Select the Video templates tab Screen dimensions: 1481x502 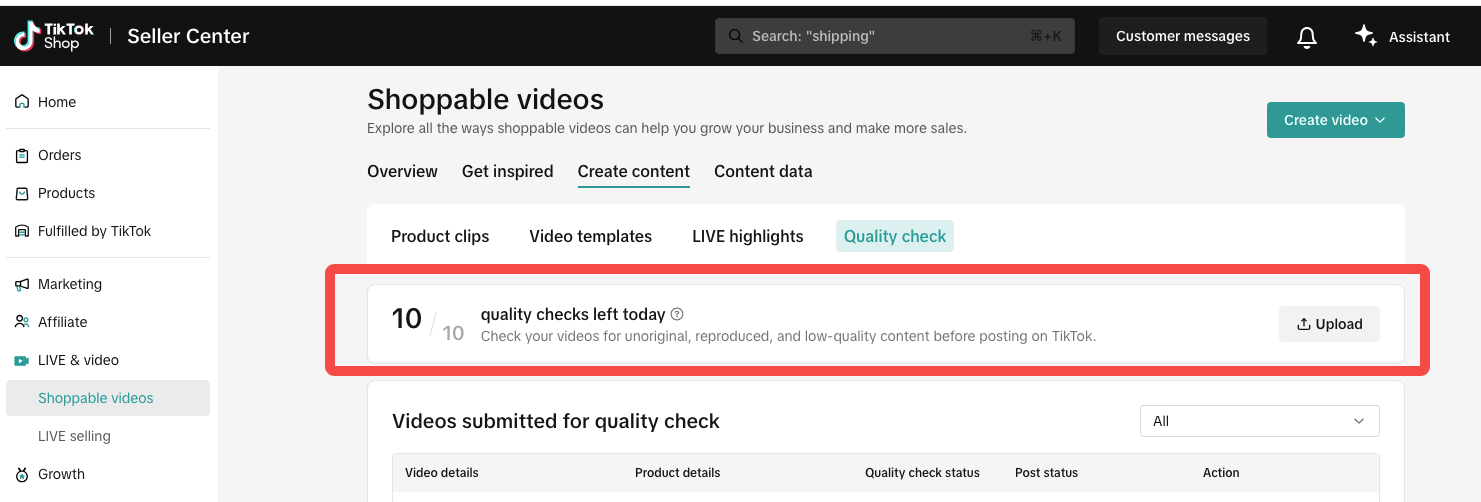(590, 236)
